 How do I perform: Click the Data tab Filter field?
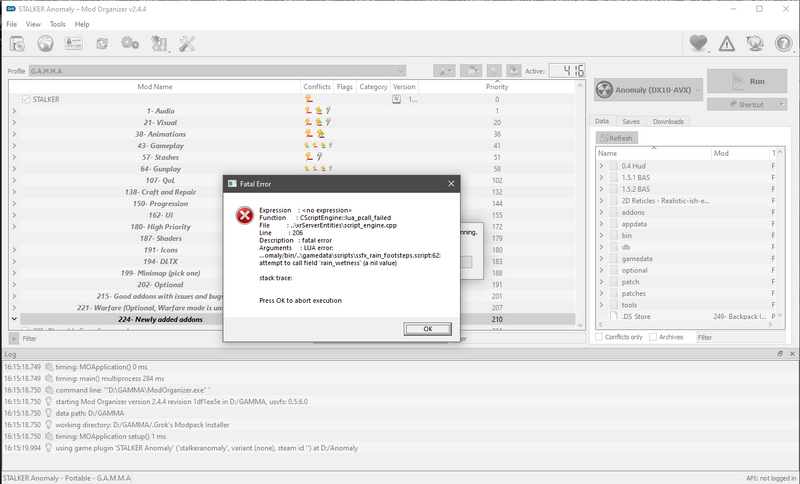pyautogui.click(x=740, y=337)
